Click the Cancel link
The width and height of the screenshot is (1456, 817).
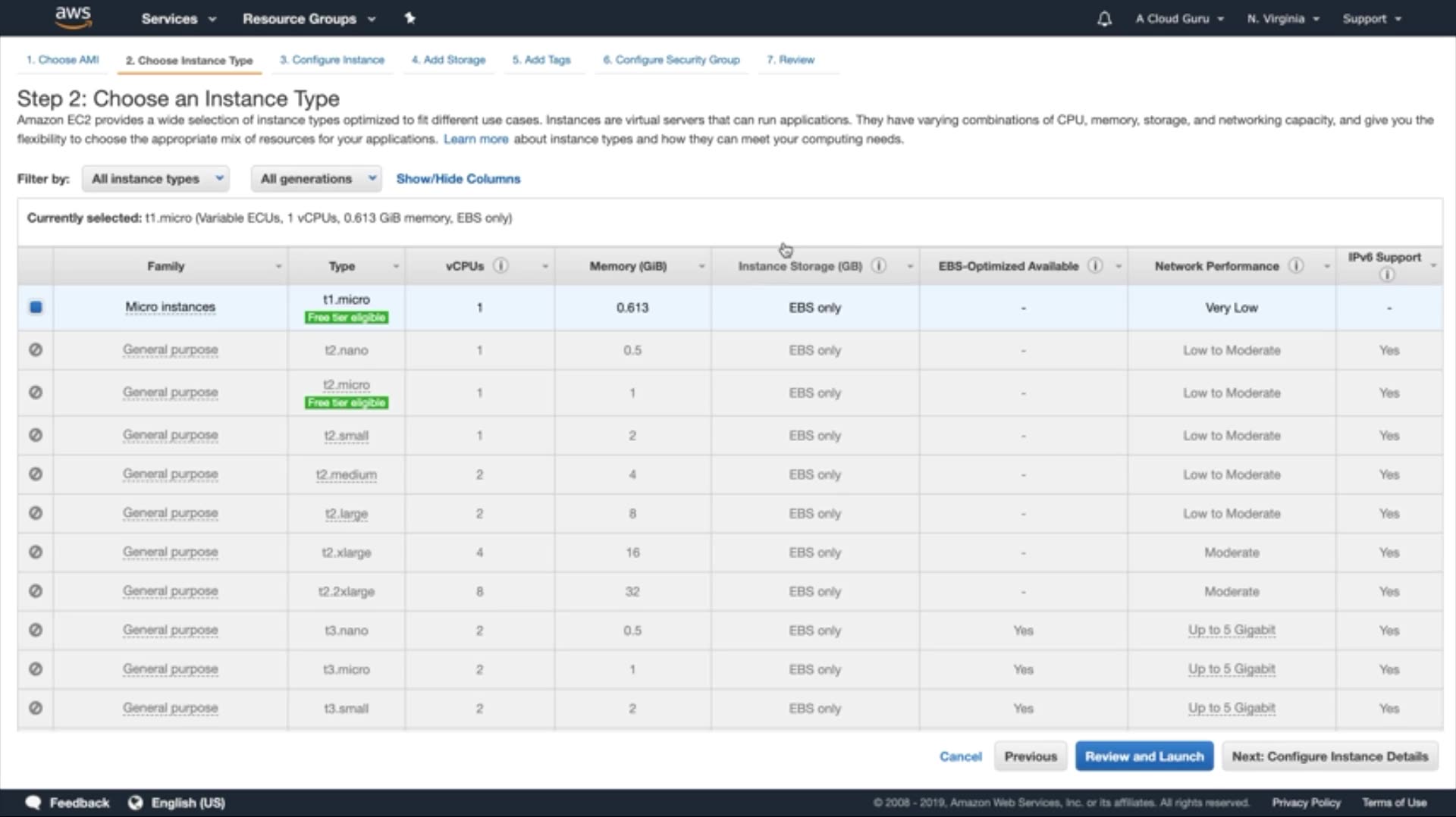click(x=960, y=756)
